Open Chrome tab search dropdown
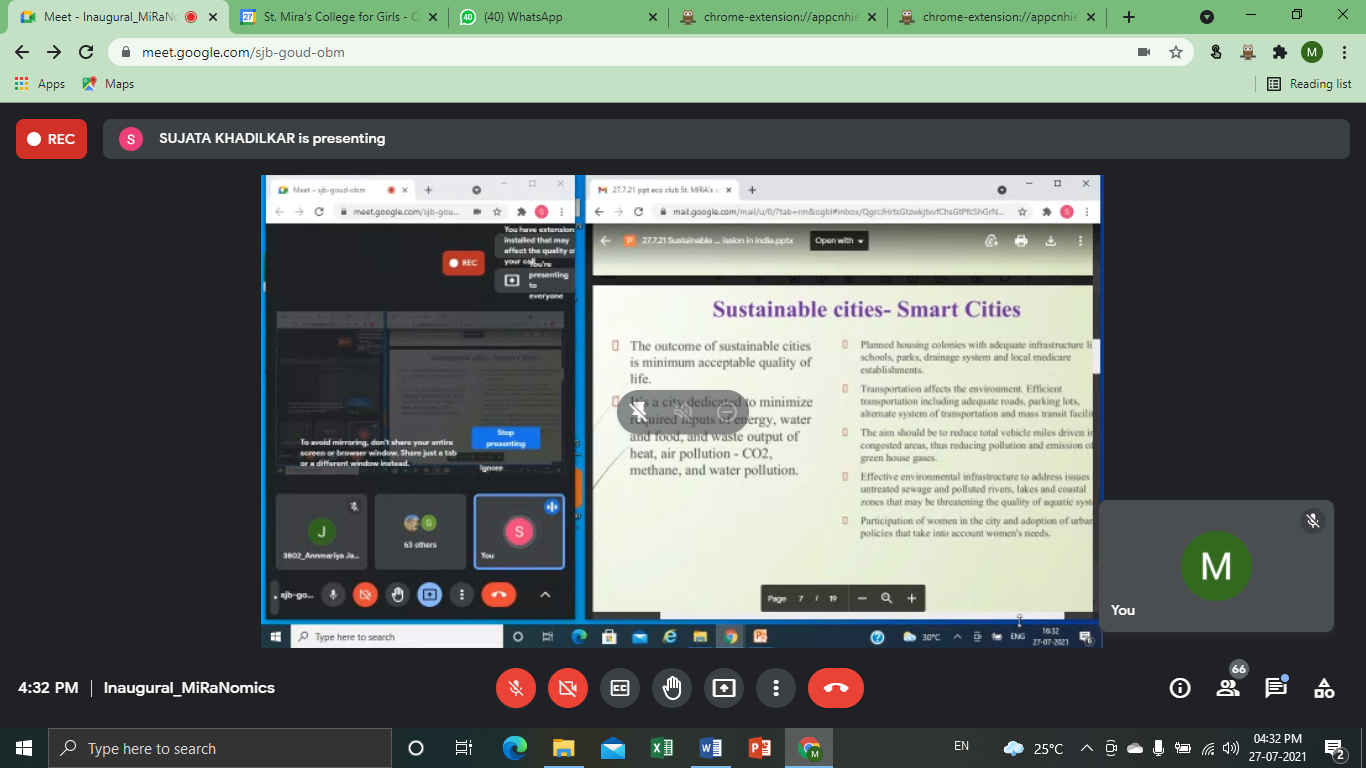Image resolution: width=1366 pixels, height=768 pixels. [1207, 17]
